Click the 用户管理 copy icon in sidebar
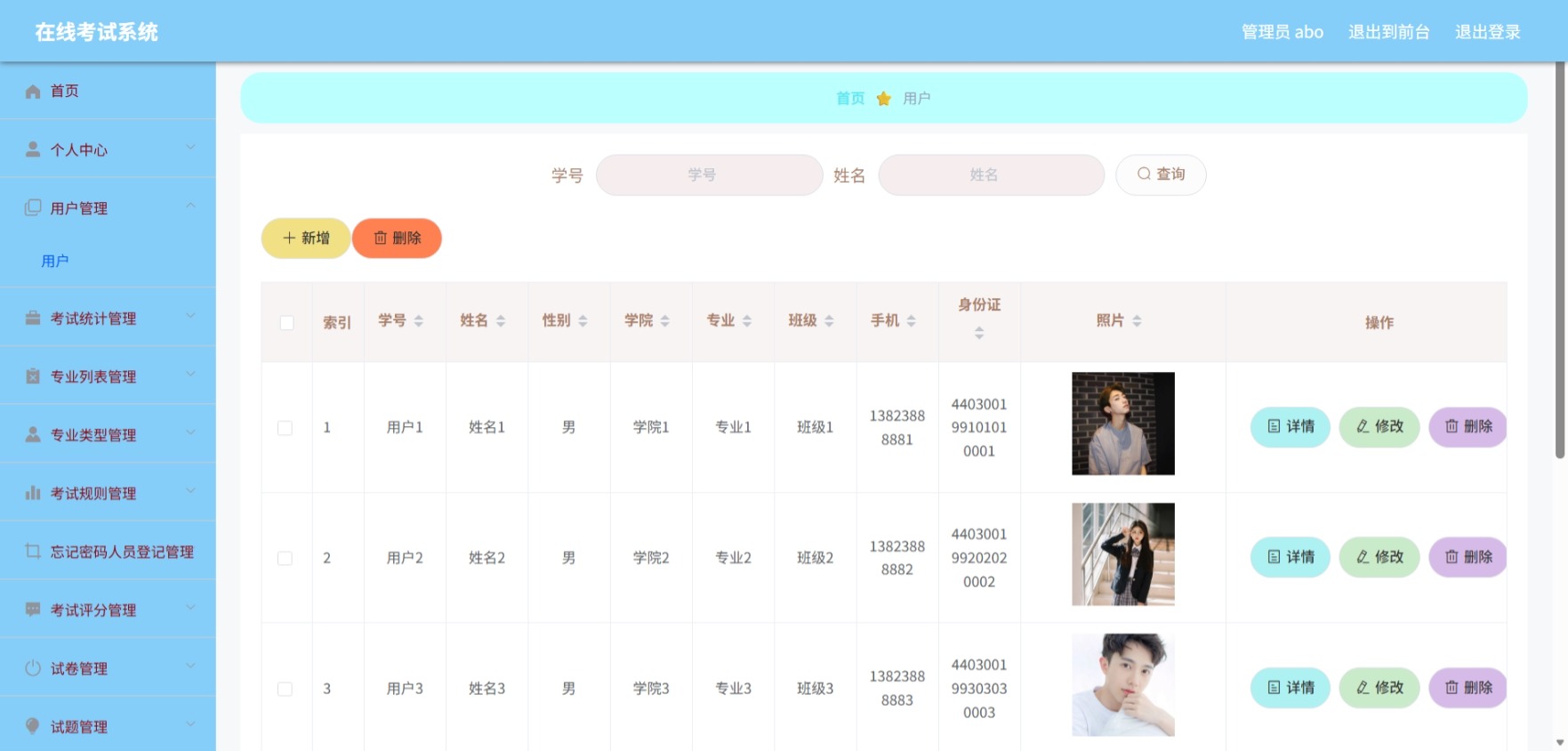 point(33,207)
